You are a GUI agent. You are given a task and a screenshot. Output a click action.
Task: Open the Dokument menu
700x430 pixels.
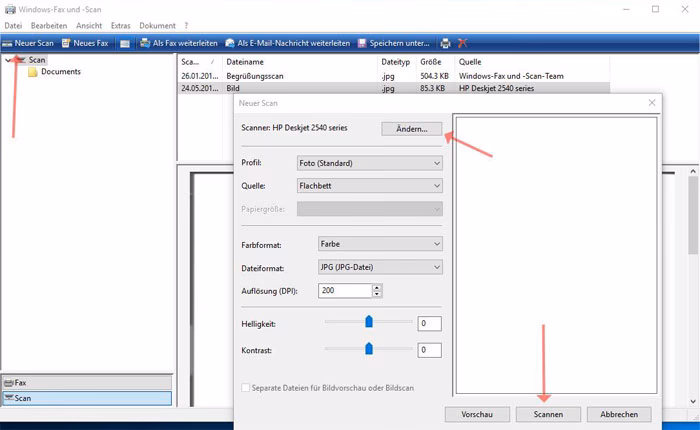(157, 26)
